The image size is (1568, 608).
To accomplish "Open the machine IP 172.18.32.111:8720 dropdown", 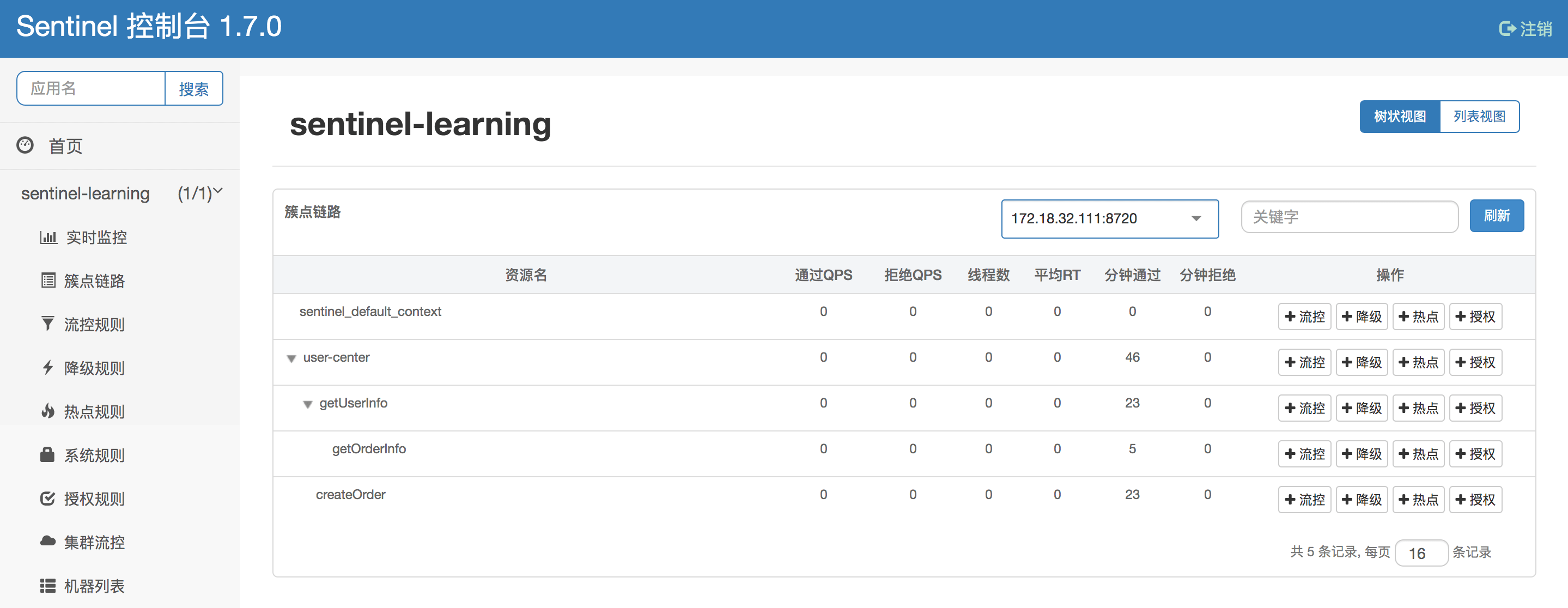I will 1109,218.
